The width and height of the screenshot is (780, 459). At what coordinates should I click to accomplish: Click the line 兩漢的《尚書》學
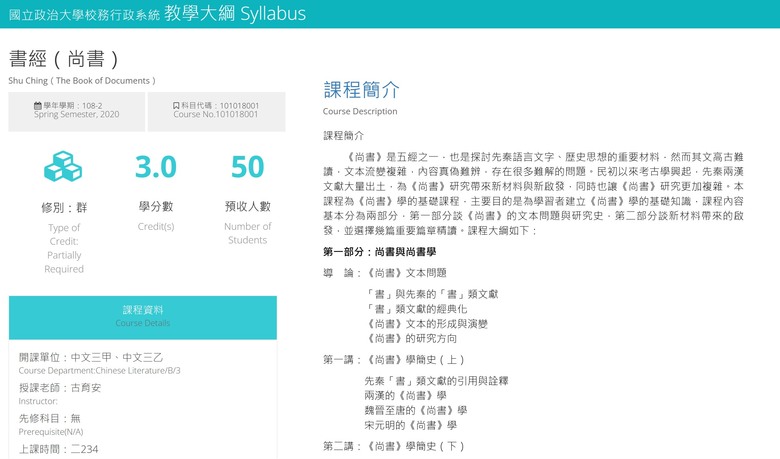click(x=405, y=395)
